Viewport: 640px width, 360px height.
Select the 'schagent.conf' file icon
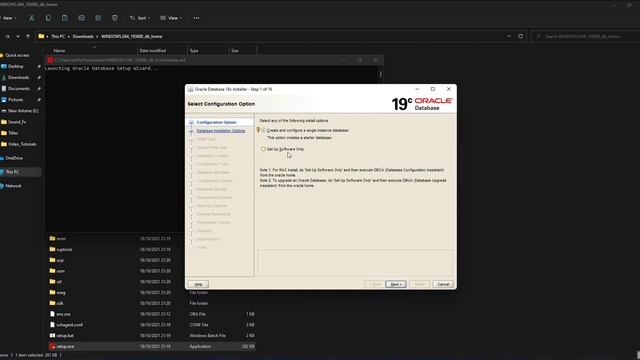[x=52, y=325]
